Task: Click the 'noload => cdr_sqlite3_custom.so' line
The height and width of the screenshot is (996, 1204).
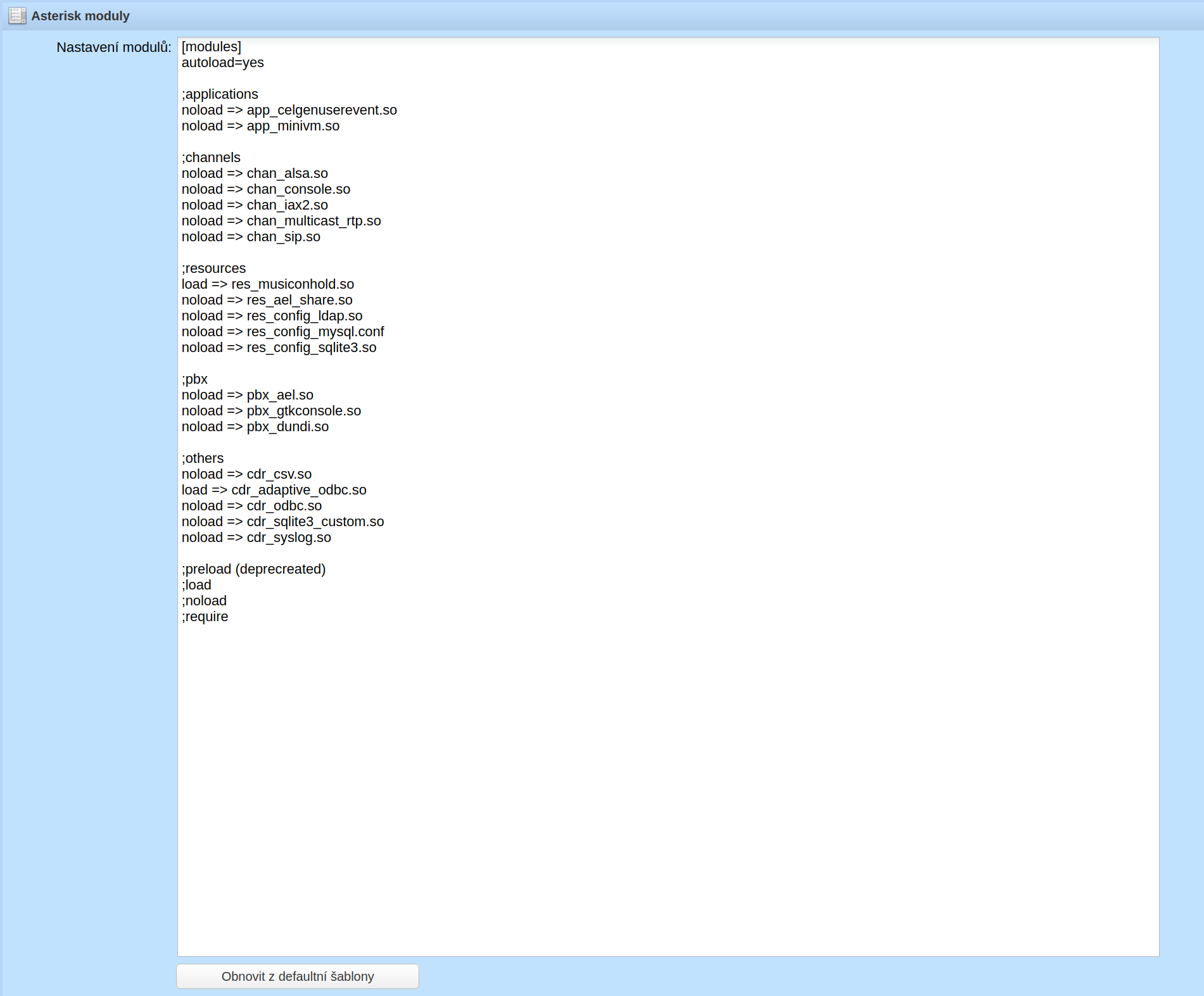Action: tap(283, 522)
